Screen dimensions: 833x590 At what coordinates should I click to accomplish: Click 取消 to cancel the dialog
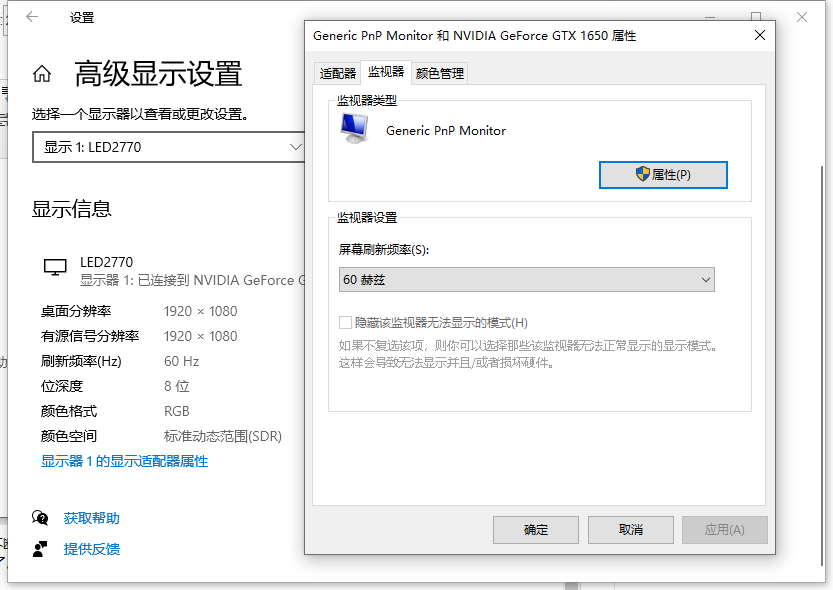pyautogui.click(x=630, y=530)
